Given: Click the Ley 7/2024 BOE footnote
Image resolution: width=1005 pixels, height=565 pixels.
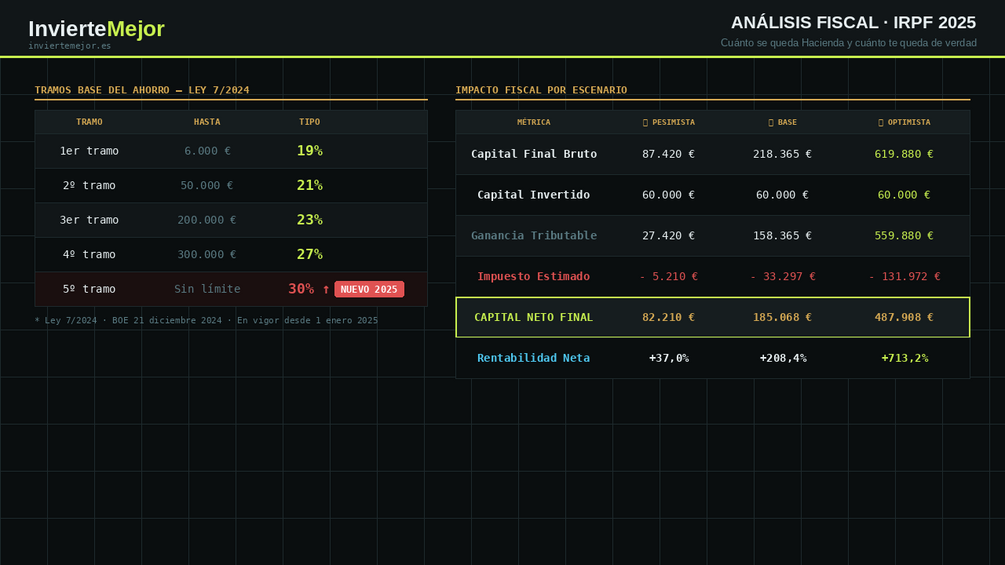Looking at the screenshot, I should (x=206, y=320).
